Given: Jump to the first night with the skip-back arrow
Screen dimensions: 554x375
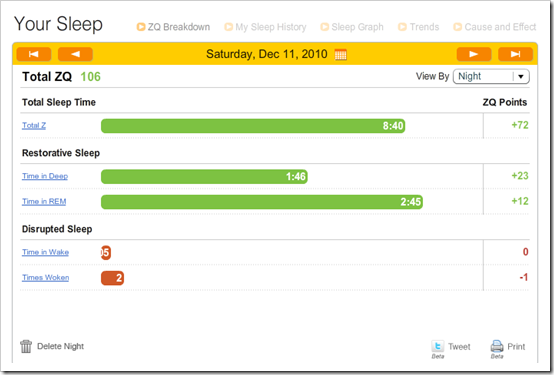Looking at the screenshot, I should (x=34, y=54).
